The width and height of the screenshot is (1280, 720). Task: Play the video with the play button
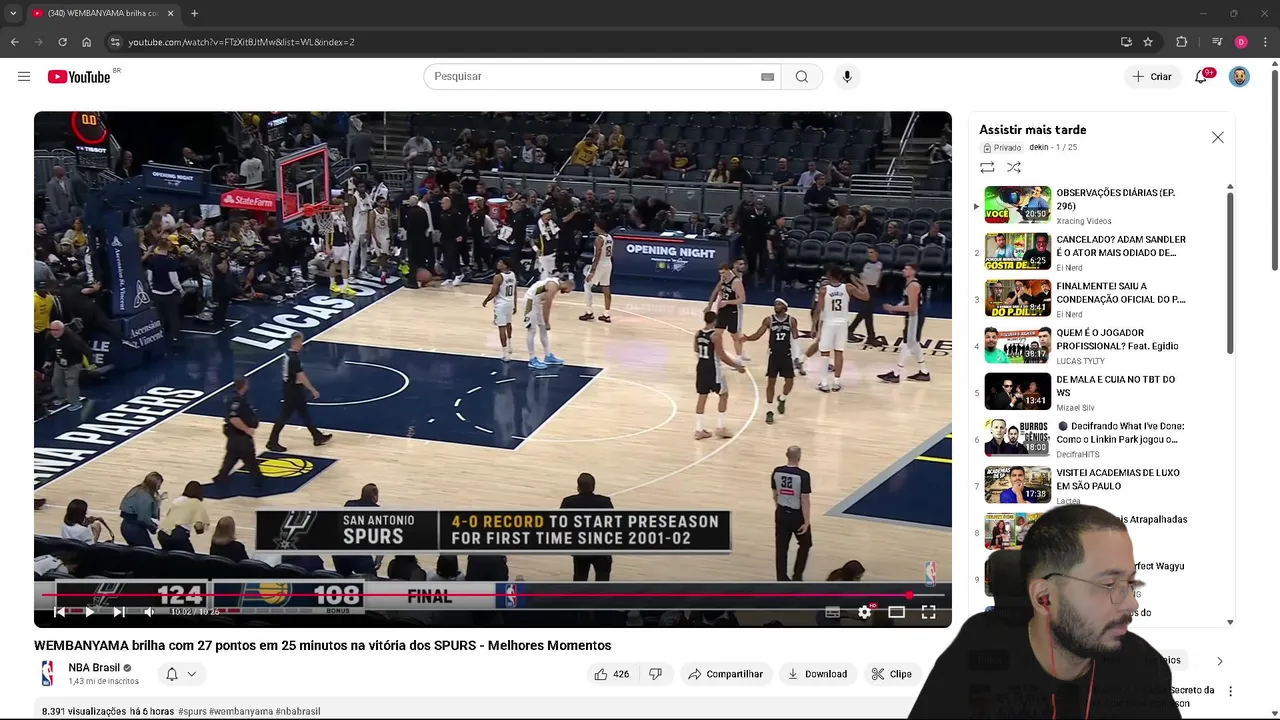(89, 612)
